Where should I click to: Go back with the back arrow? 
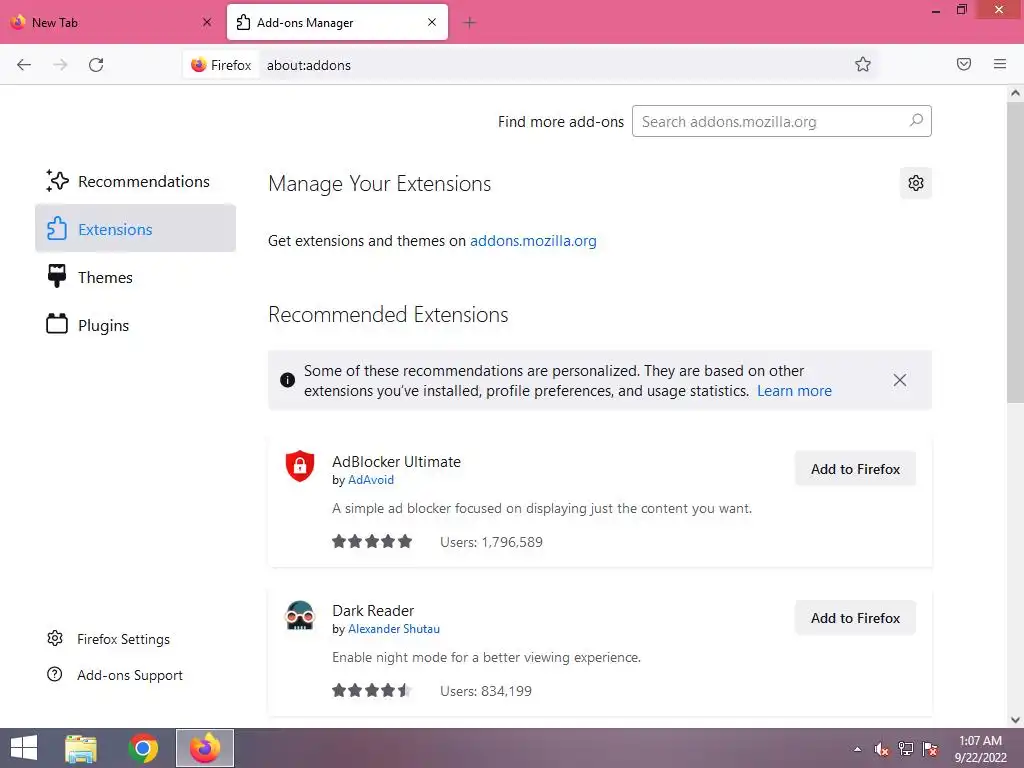pyautogui.click(x=24, y=65)
